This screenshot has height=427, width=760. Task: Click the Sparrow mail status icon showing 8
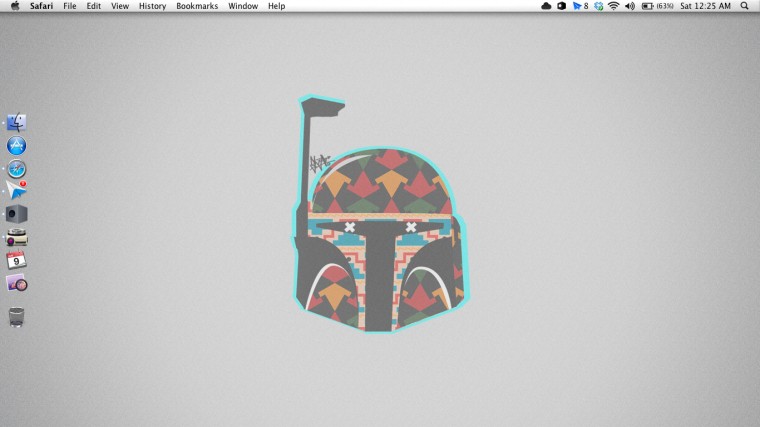(580, 6)
